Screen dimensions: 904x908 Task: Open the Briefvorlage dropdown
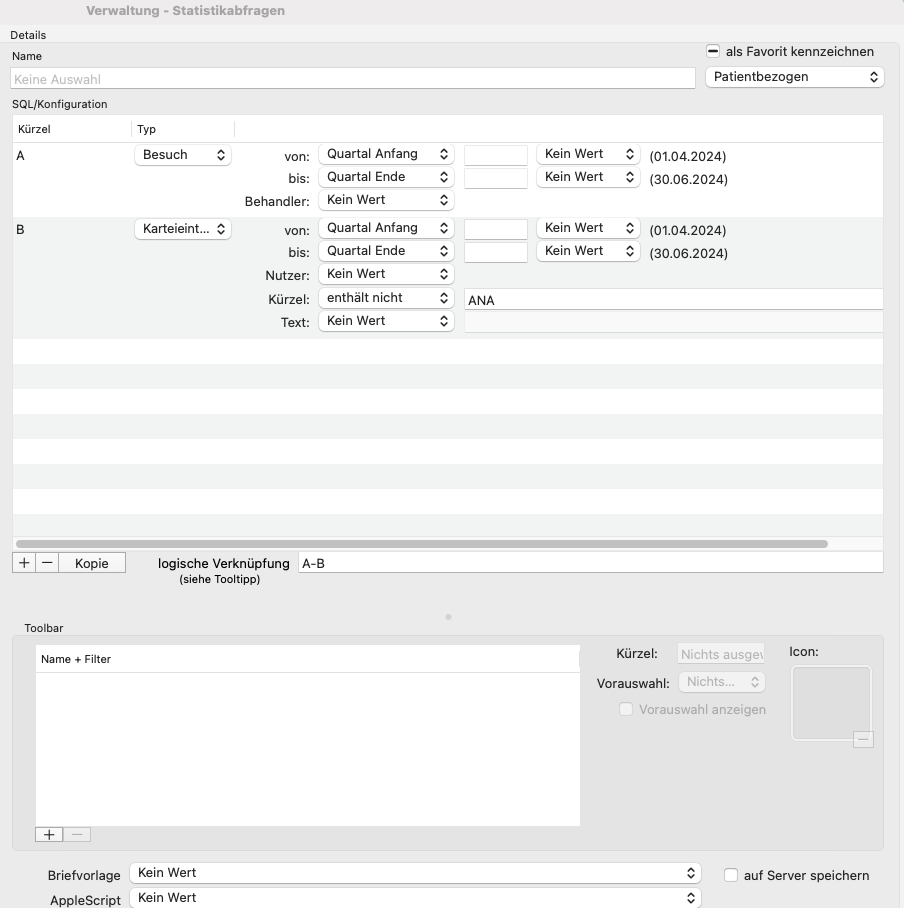point(415,873)
